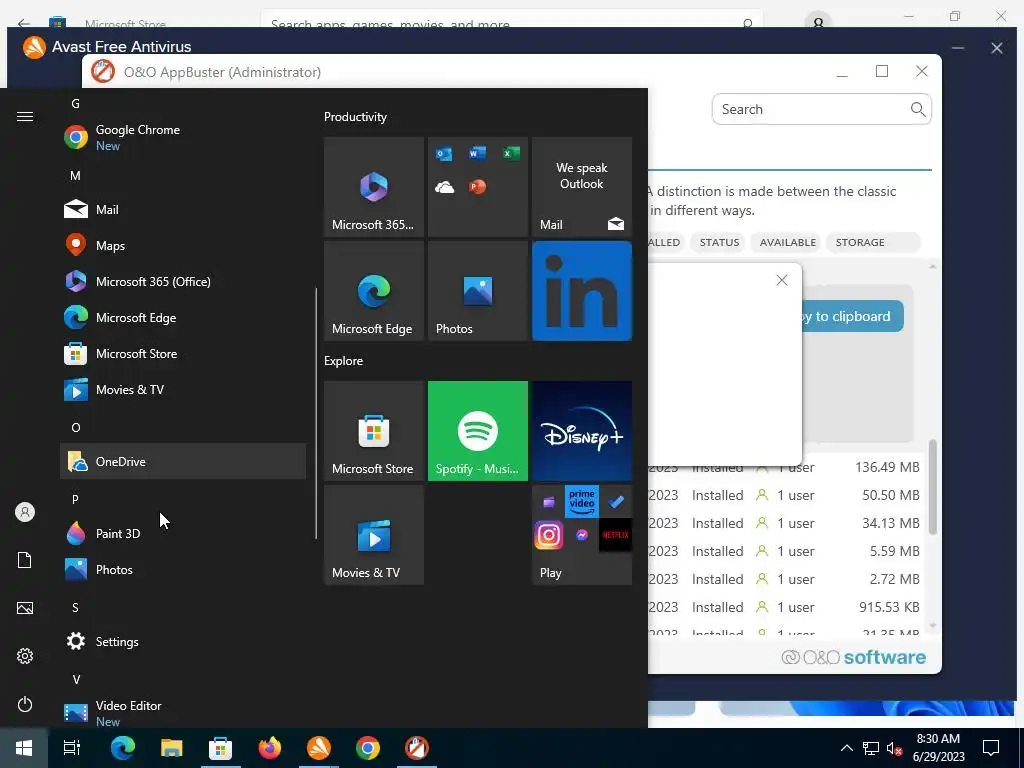This screenshot has height=768, width=1024.
Task: Open Microsoft Store in the app list
Action: [183, 353]
